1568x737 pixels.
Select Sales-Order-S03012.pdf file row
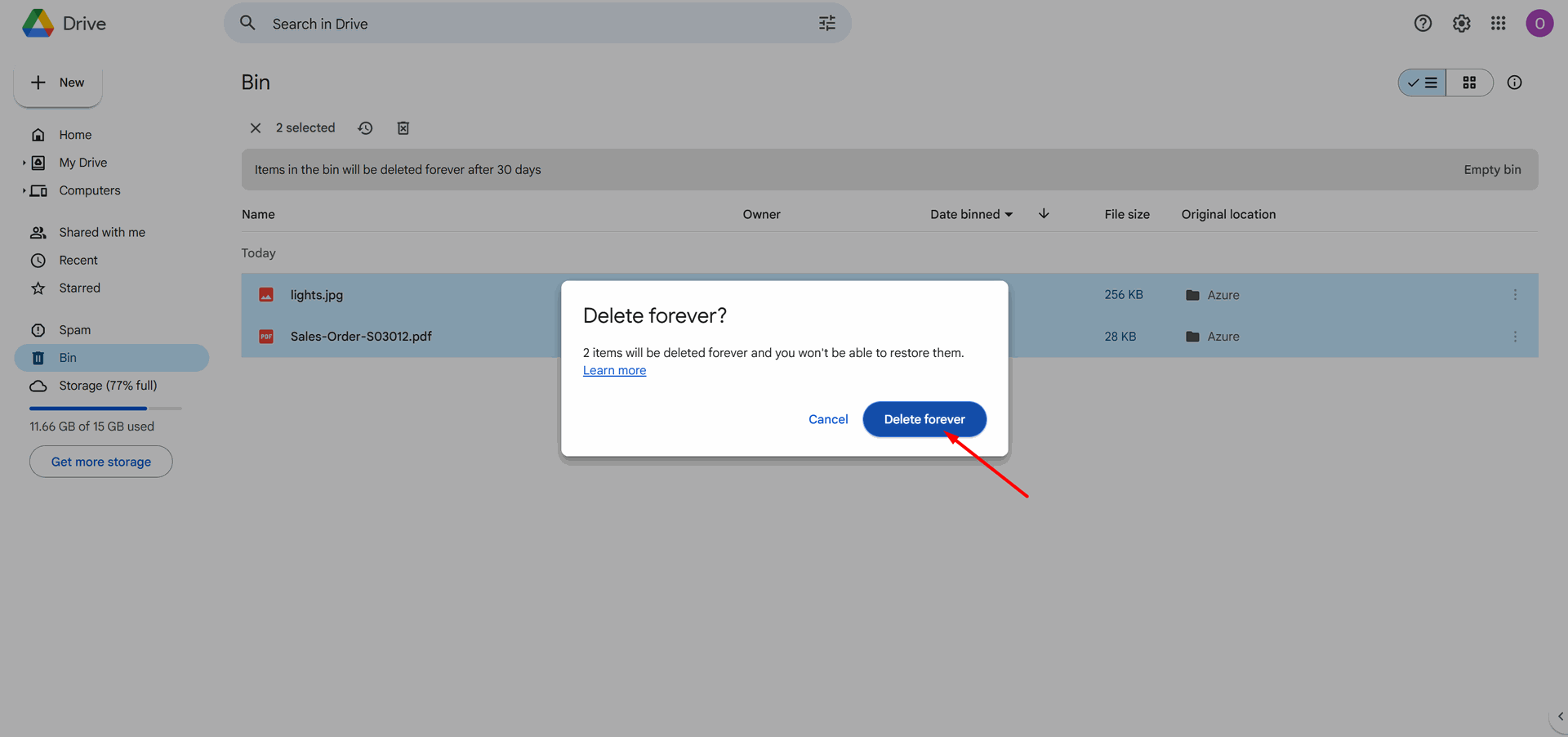click(889, 337)
